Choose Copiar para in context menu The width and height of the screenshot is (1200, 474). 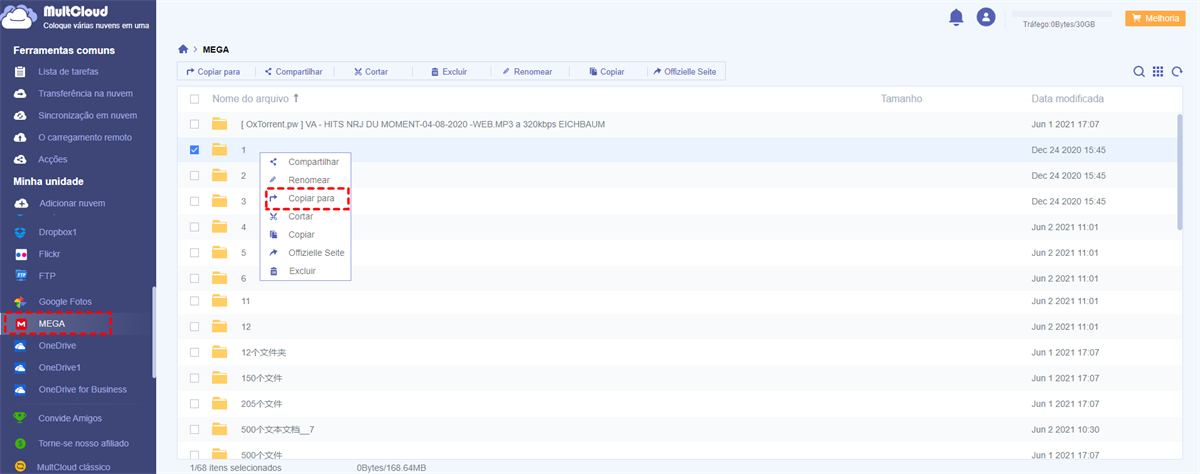tap(305, 198)
